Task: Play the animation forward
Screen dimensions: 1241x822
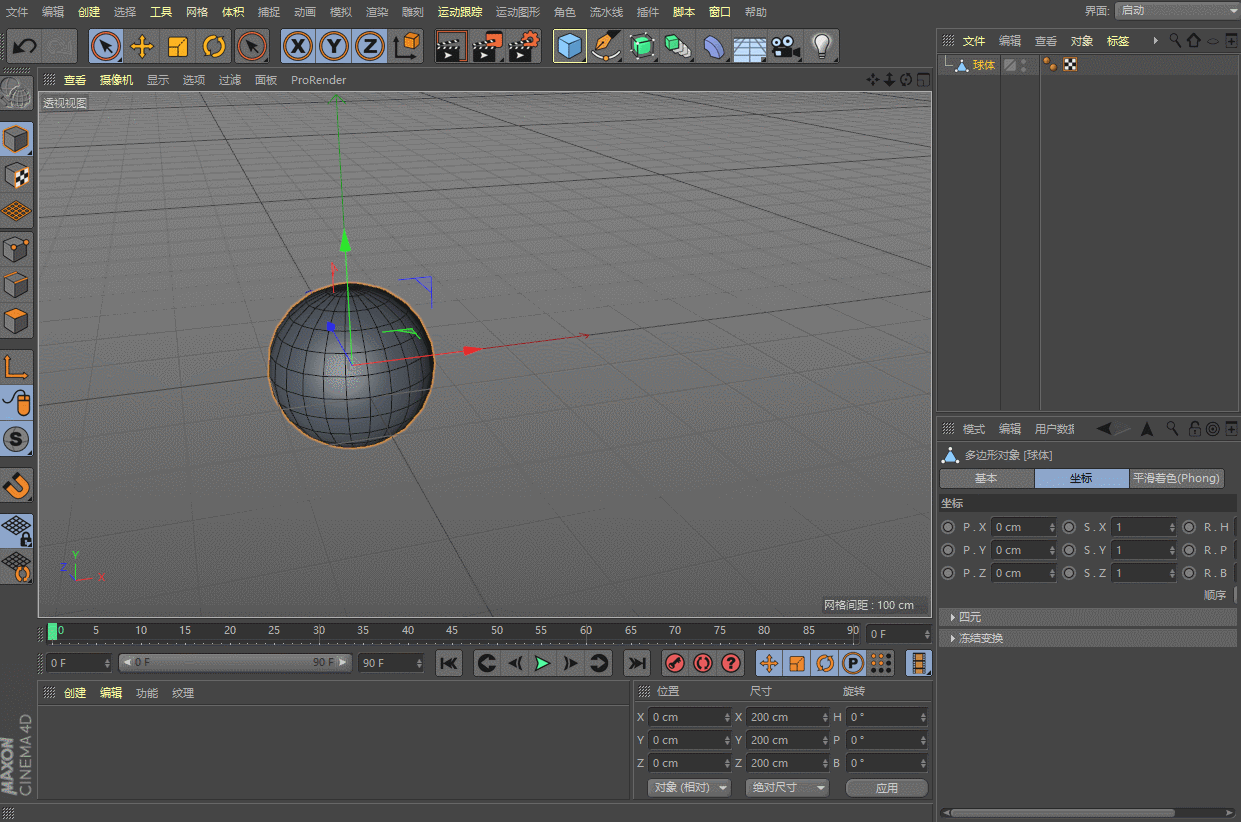Action: pos(542,663)
